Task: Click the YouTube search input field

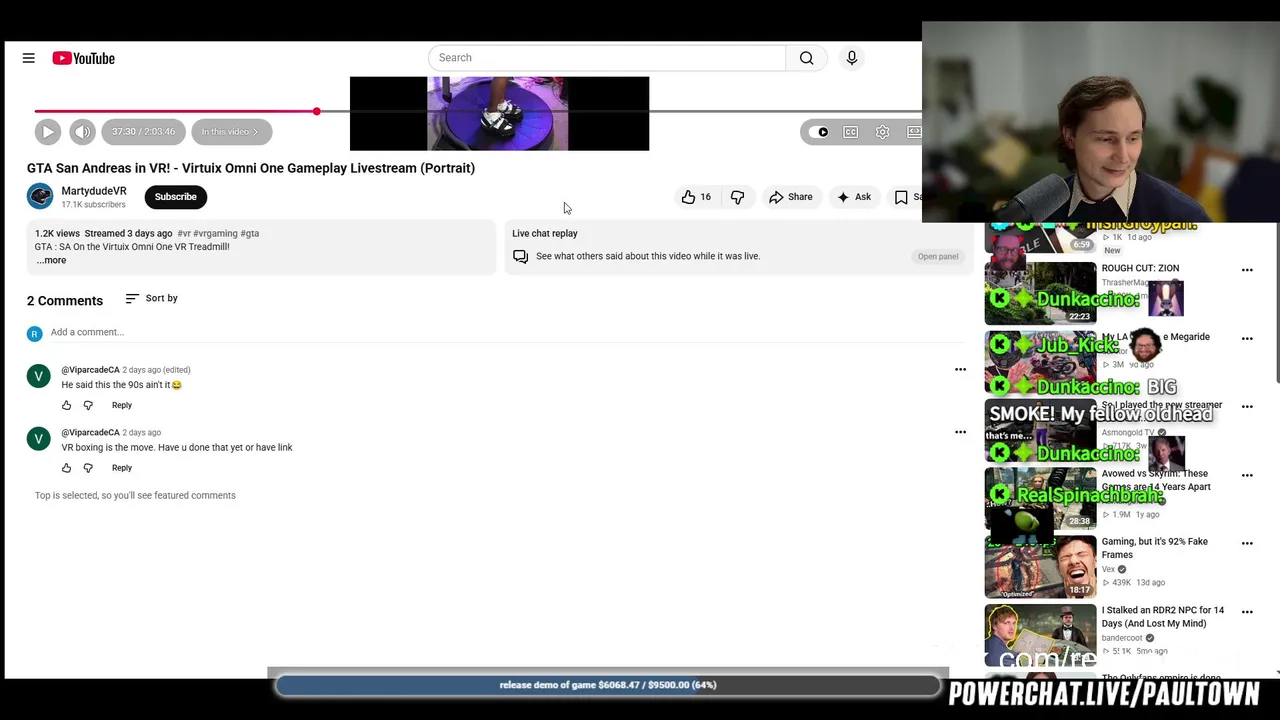Action: [x=607, y=58]
